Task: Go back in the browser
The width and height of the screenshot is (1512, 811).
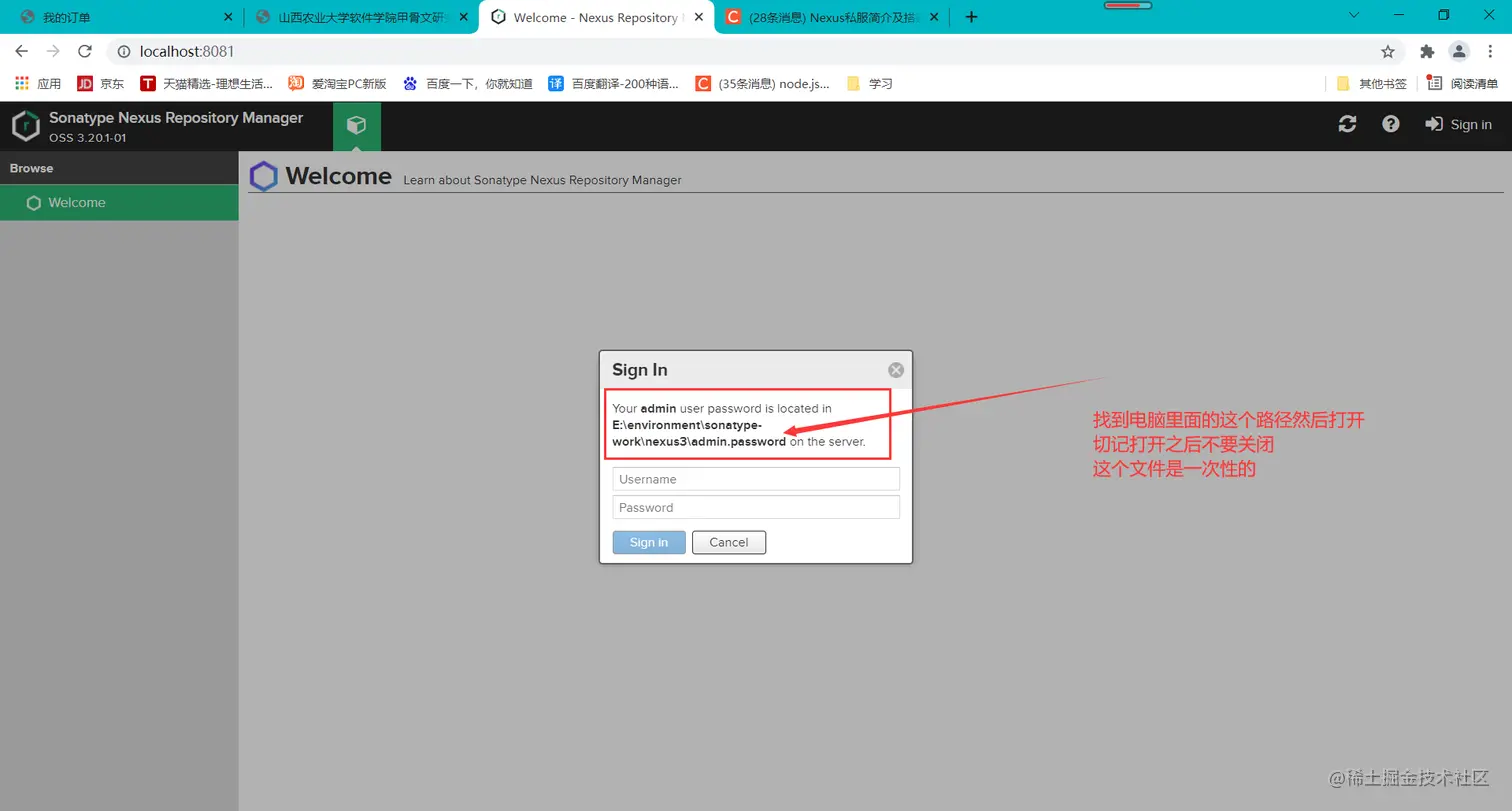Action: pyautogui.click(x=22, y=51)
